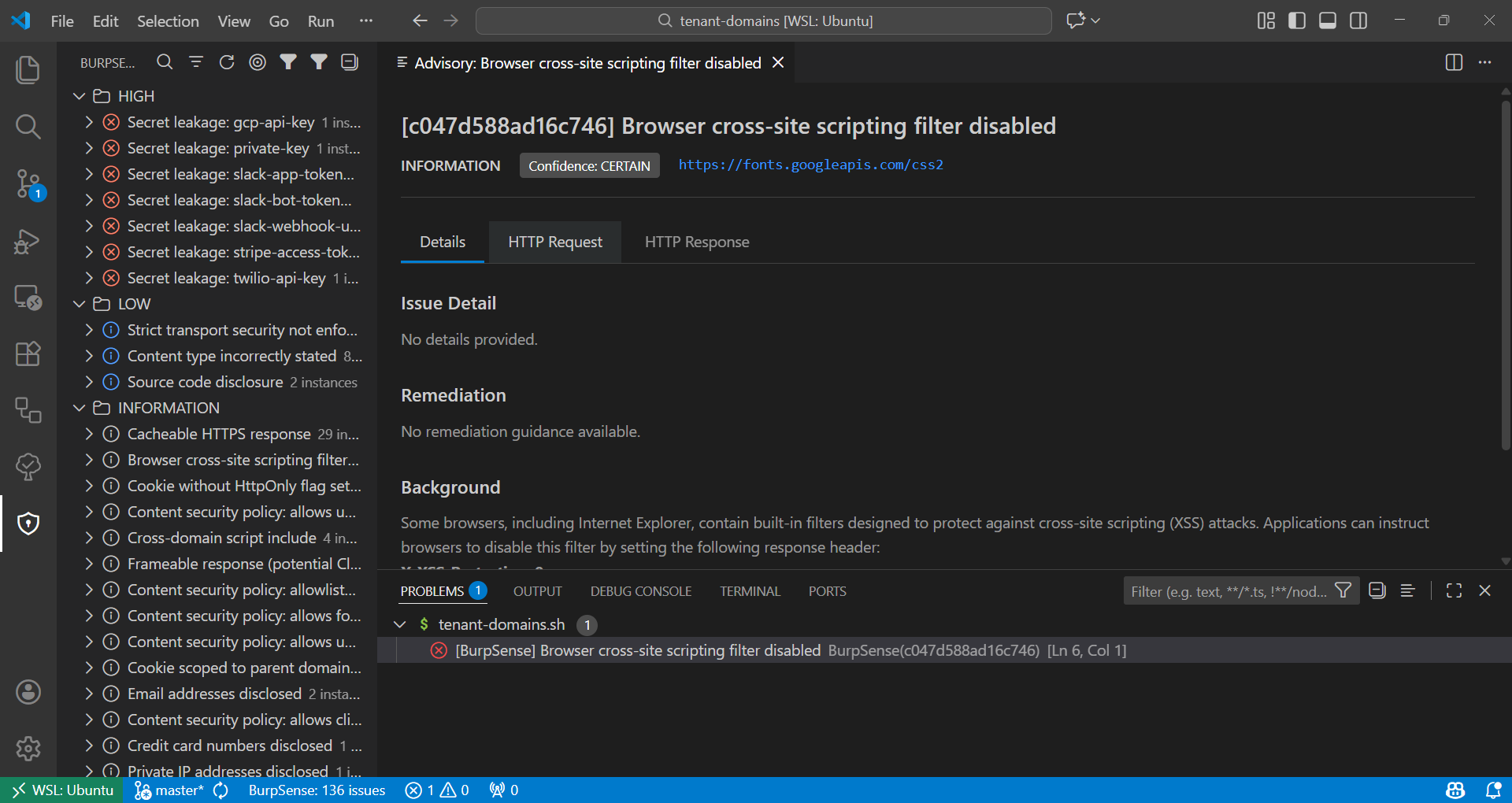
Task: Collapse tenant-domains.sh in Problems
Action: 400,624
